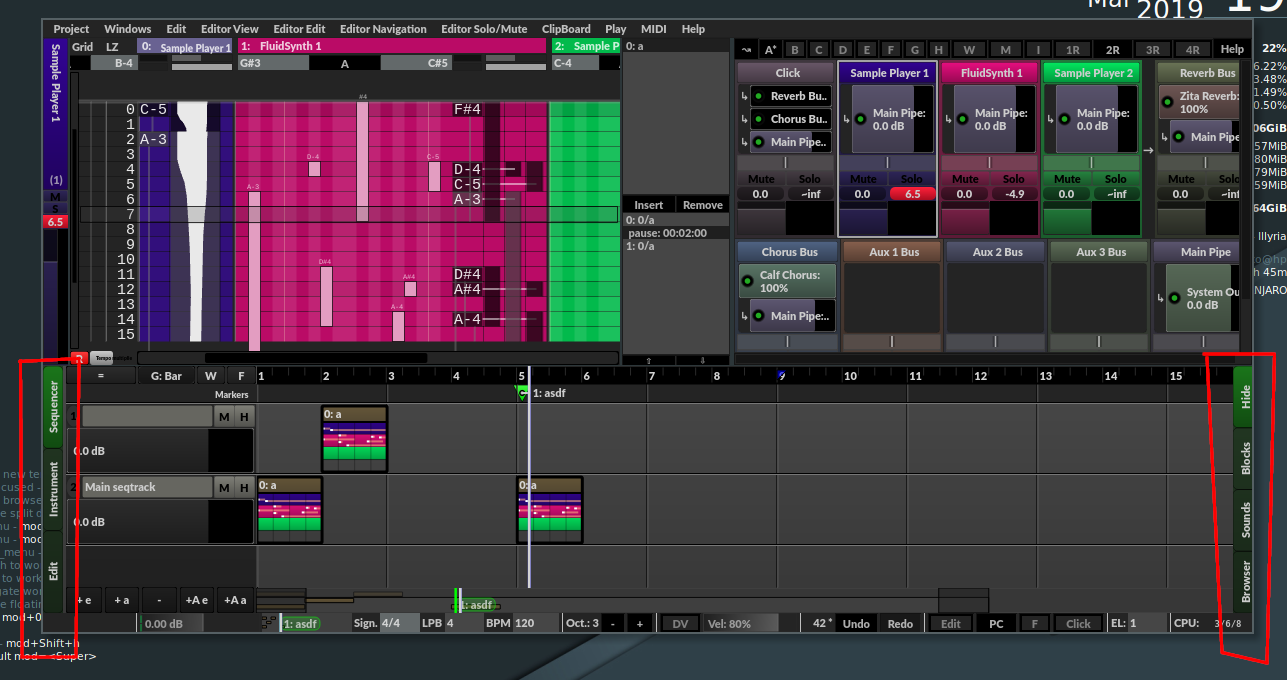Toggle the Chorus Bus send enable dot in Click strip
1287x680 pixels.
[758, 119]
